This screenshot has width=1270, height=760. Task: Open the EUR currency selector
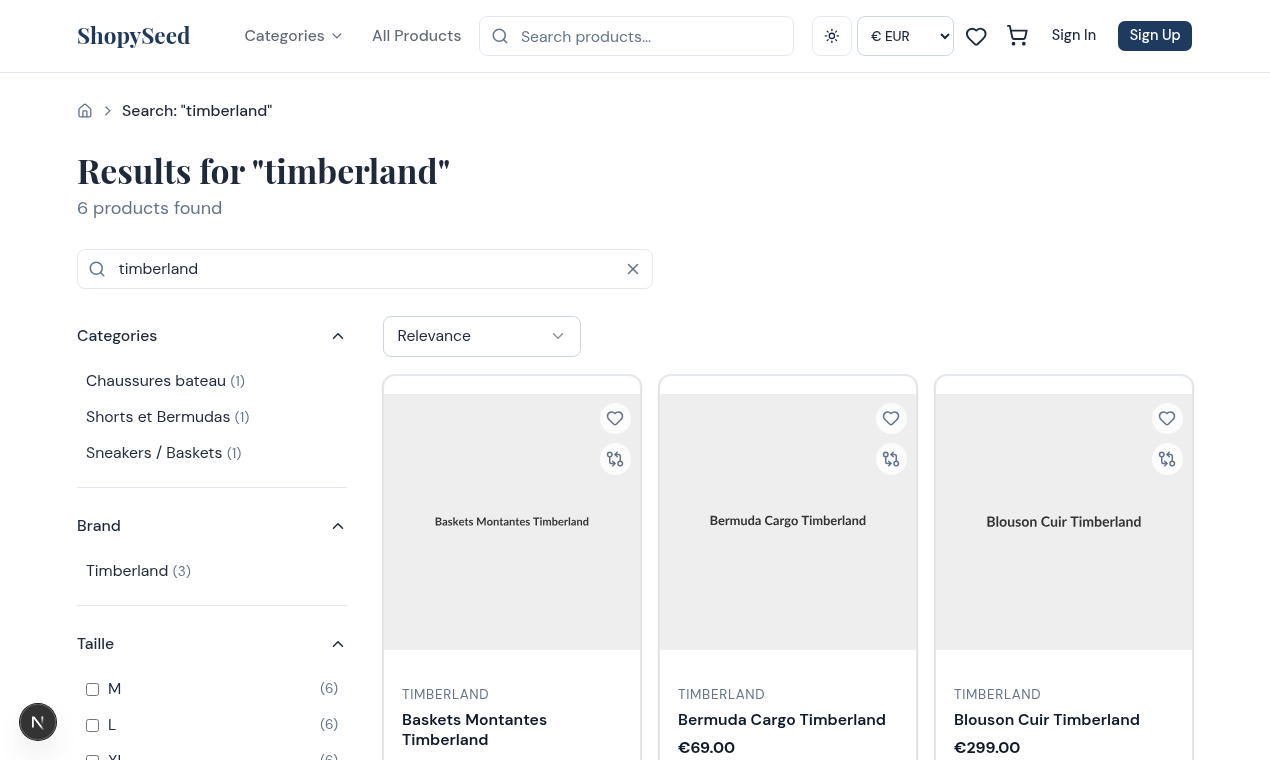pos(905,36)
